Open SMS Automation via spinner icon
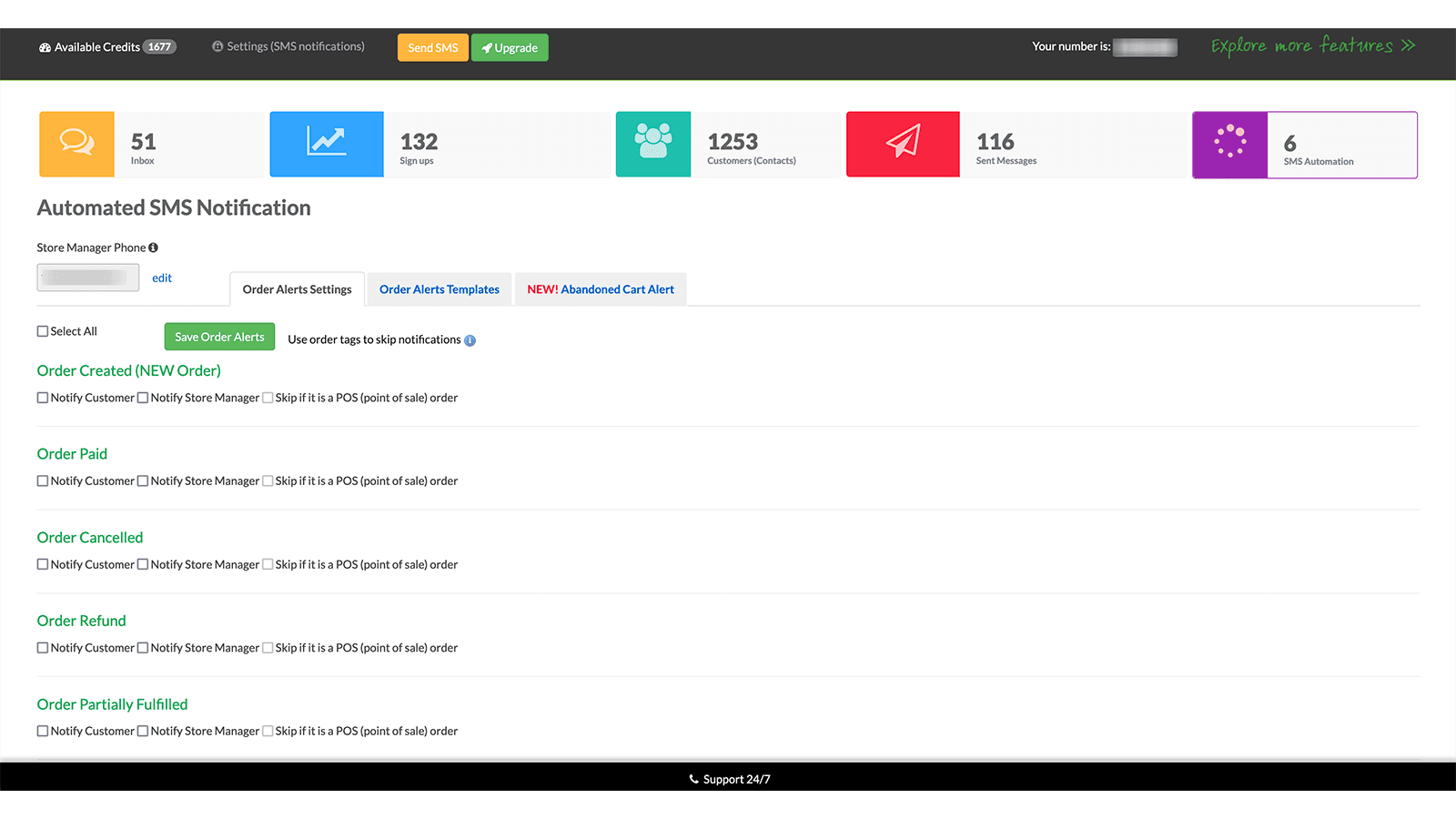This screenshot has height=819, width=1456. click(1229, 143)
